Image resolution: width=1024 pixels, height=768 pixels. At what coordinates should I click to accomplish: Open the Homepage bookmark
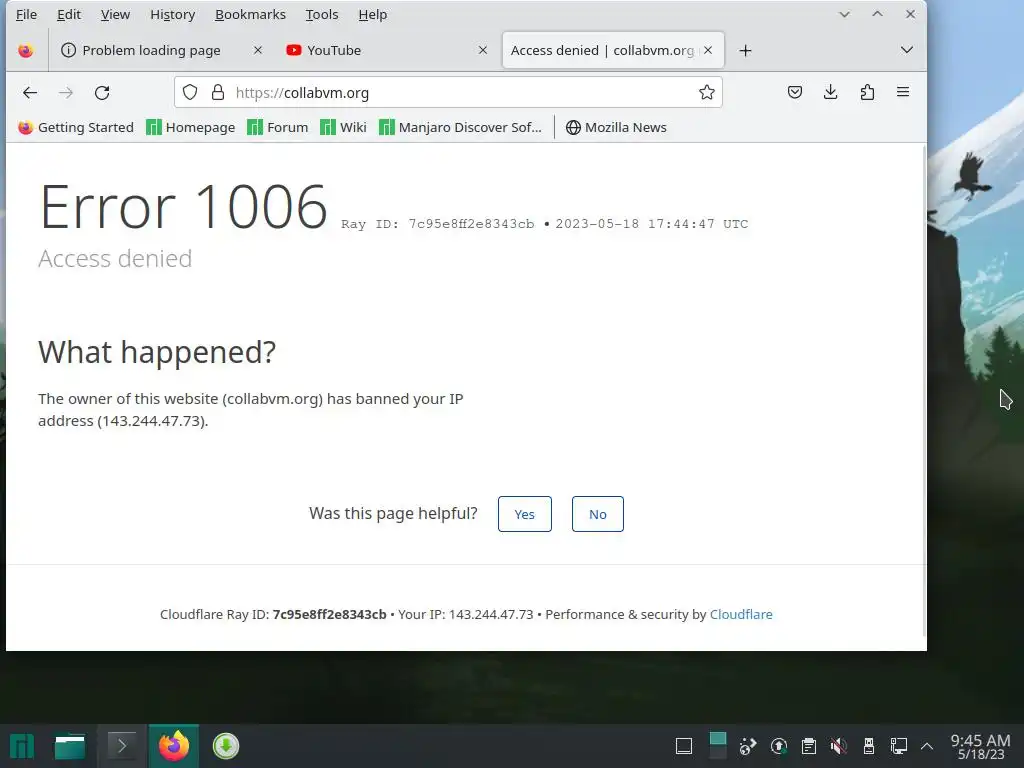191,127
